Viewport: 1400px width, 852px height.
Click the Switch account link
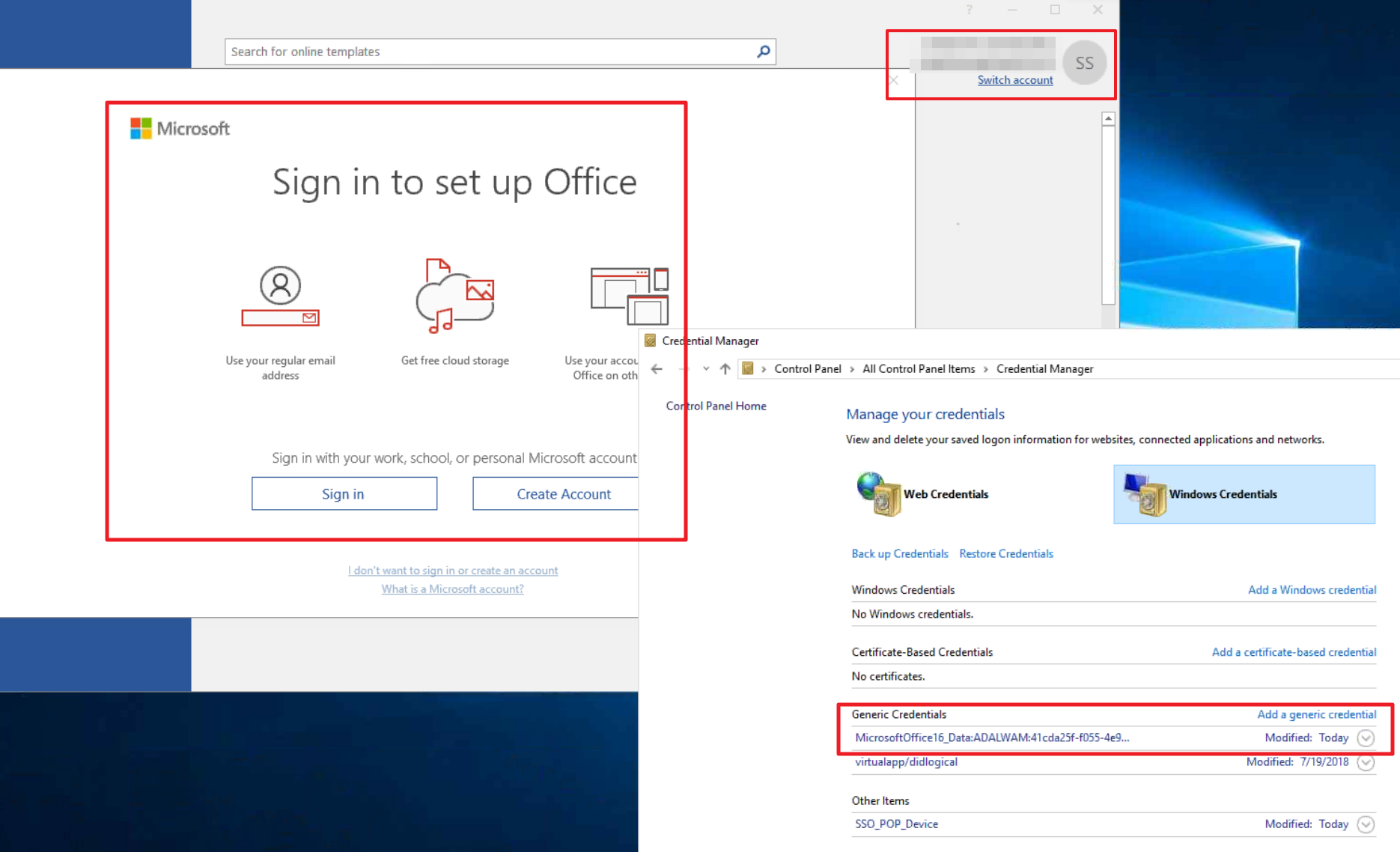point(1014,80)
